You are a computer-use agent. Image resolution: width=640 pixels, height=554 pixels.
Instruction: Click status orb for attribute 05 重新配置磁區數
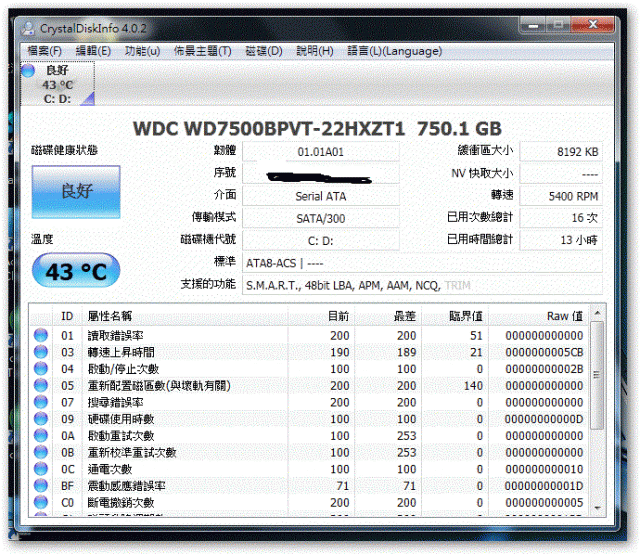41,385
